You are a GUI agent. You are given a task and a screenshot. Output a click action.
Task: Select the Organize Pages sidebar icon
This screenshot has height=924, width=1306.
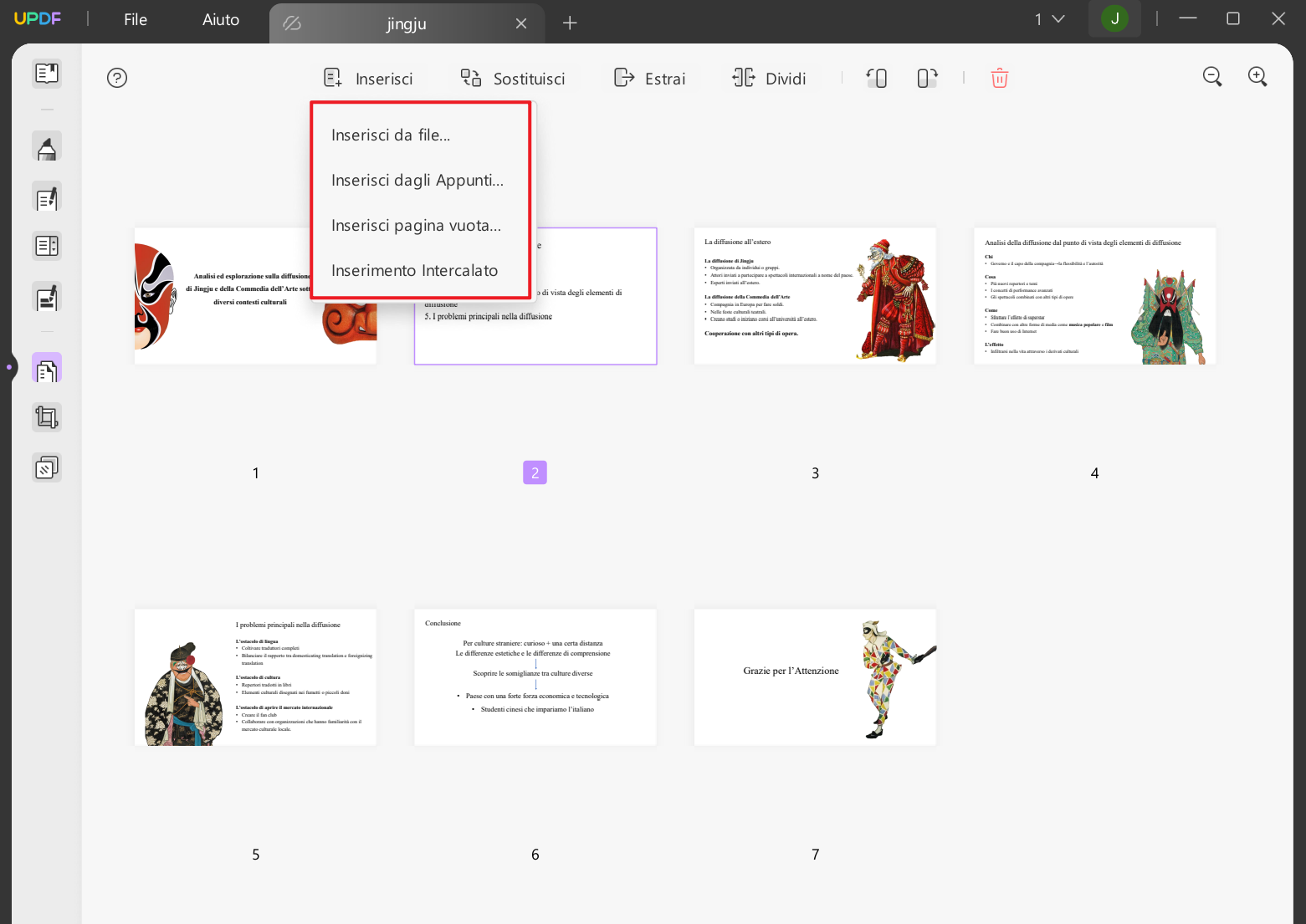pos(47,368)
